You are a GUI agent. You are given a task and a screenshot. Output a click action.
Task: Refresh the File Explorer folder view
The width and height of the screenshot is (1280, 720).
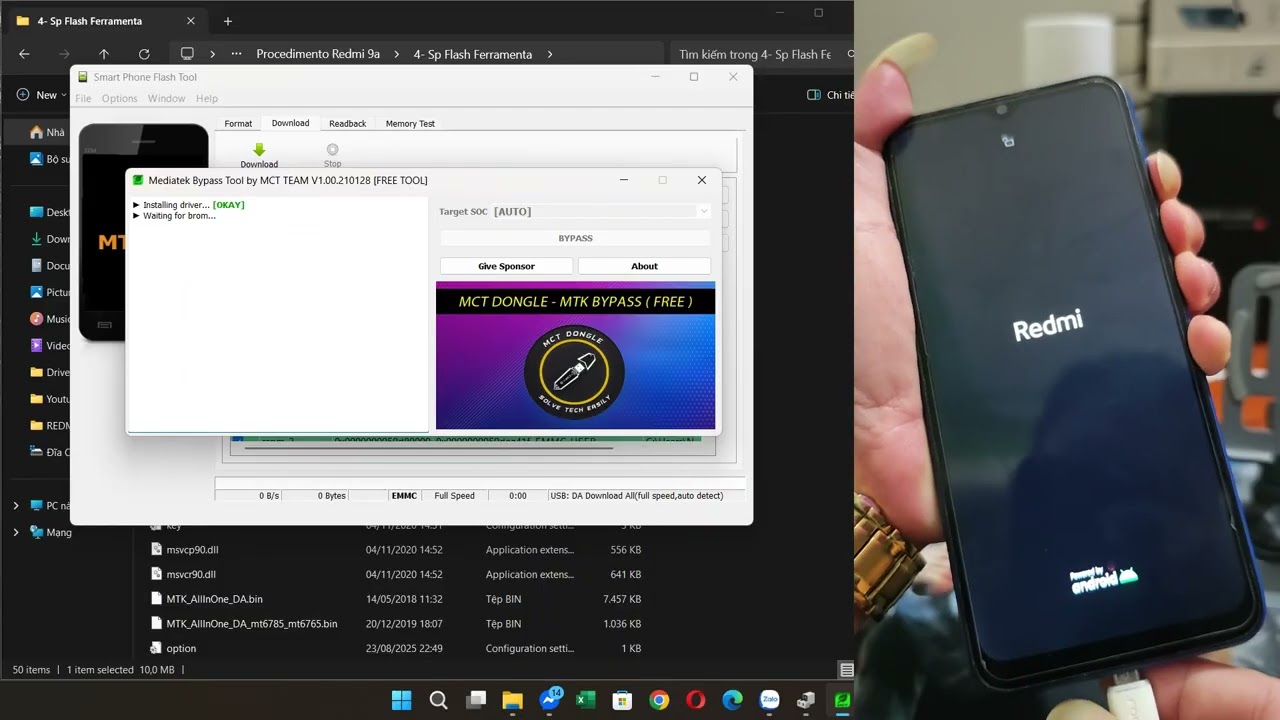pos(144,54)
